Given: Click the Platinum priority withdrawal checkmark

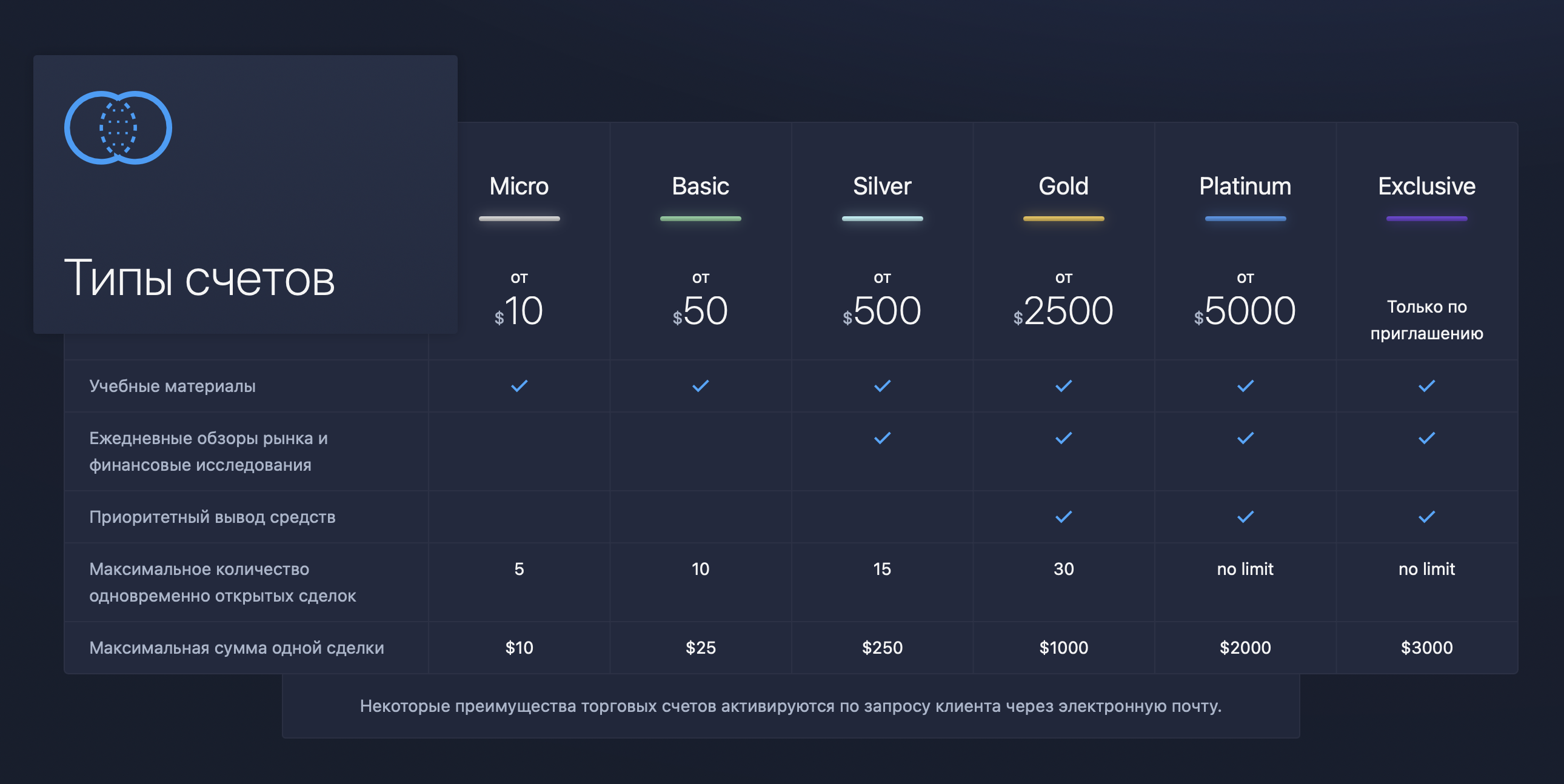Looking at the screenshot, I should point(1245,517).
